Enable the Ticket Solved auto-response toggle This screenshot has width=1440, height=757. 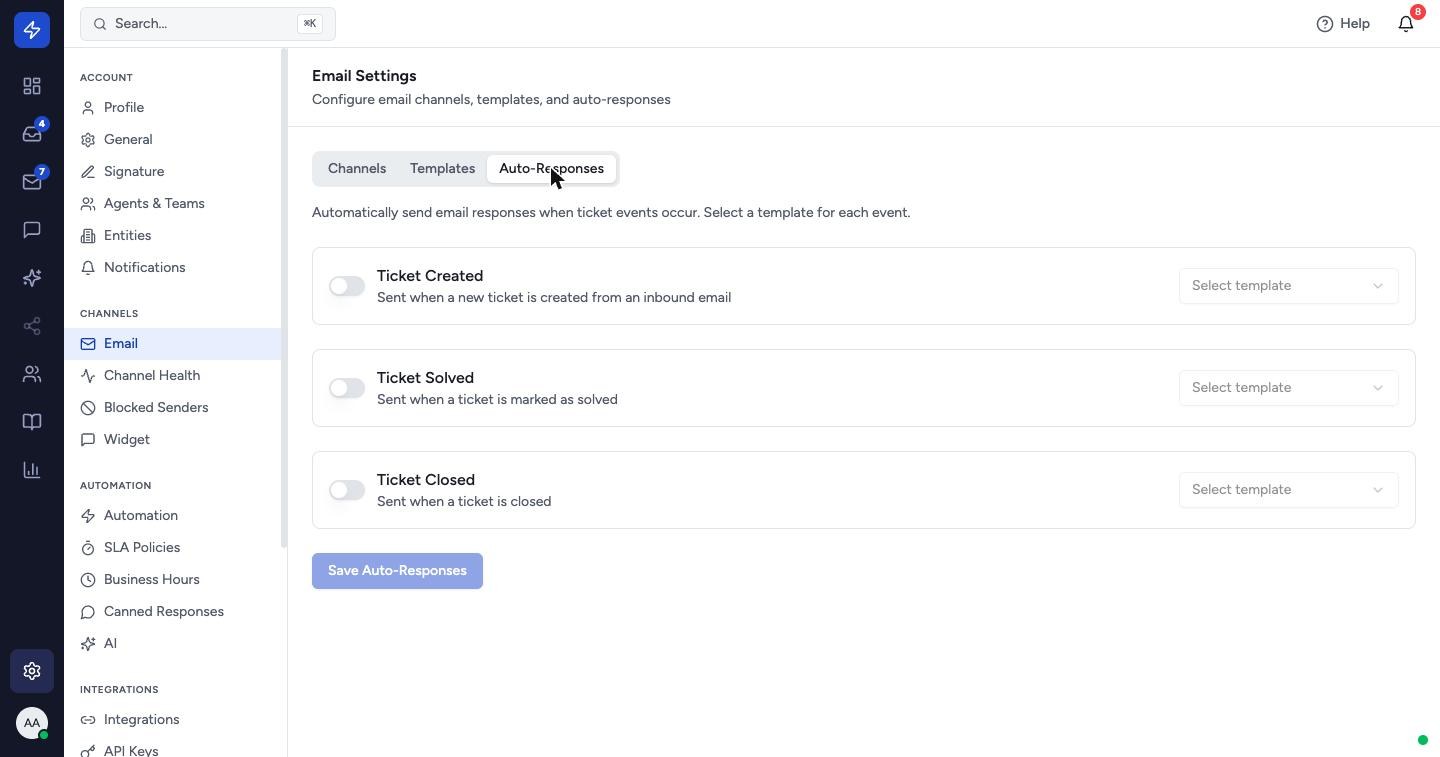(x=347, y=388)
